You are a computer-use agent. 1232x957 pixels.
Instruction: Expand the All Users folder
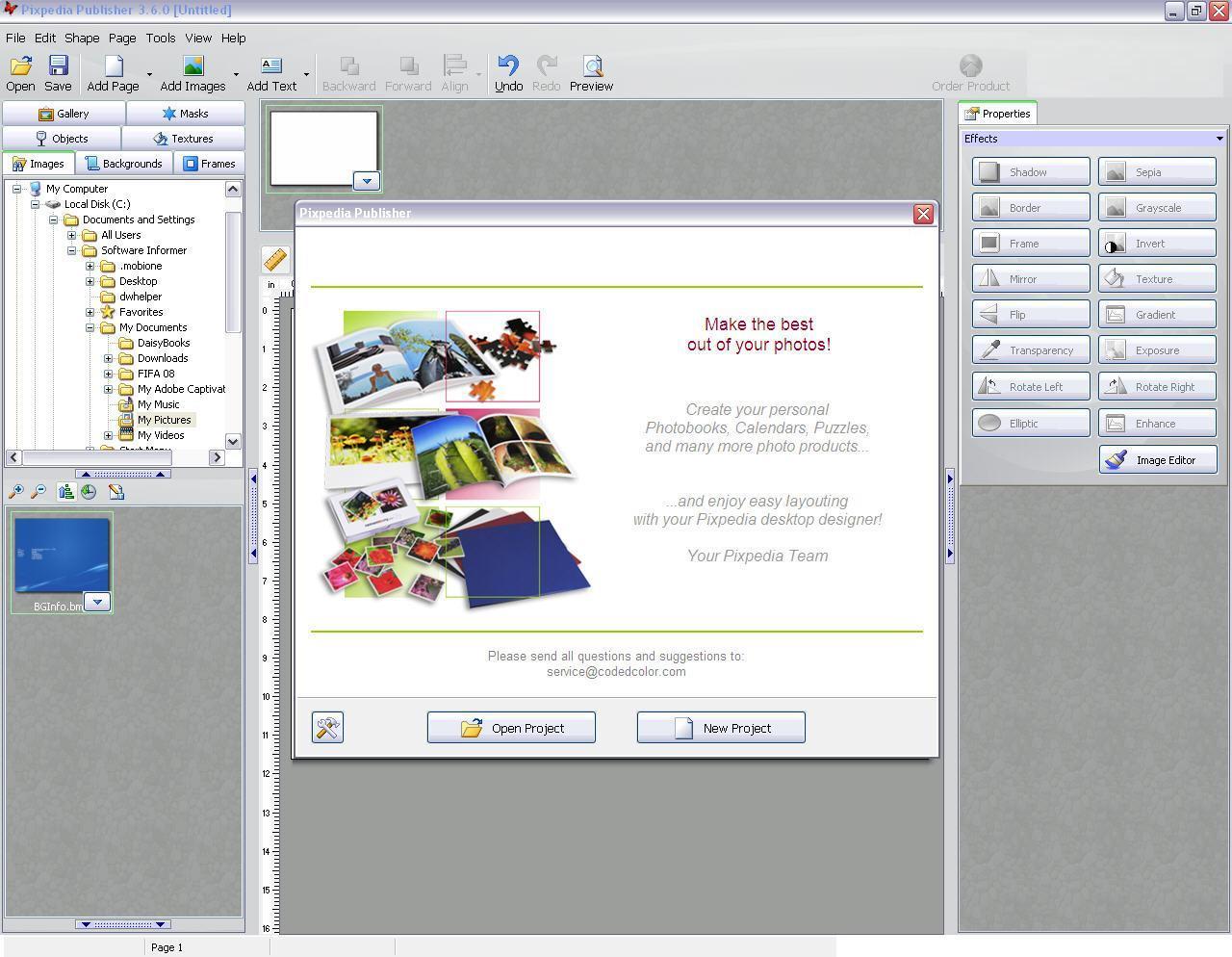click(x=71, y=235)
